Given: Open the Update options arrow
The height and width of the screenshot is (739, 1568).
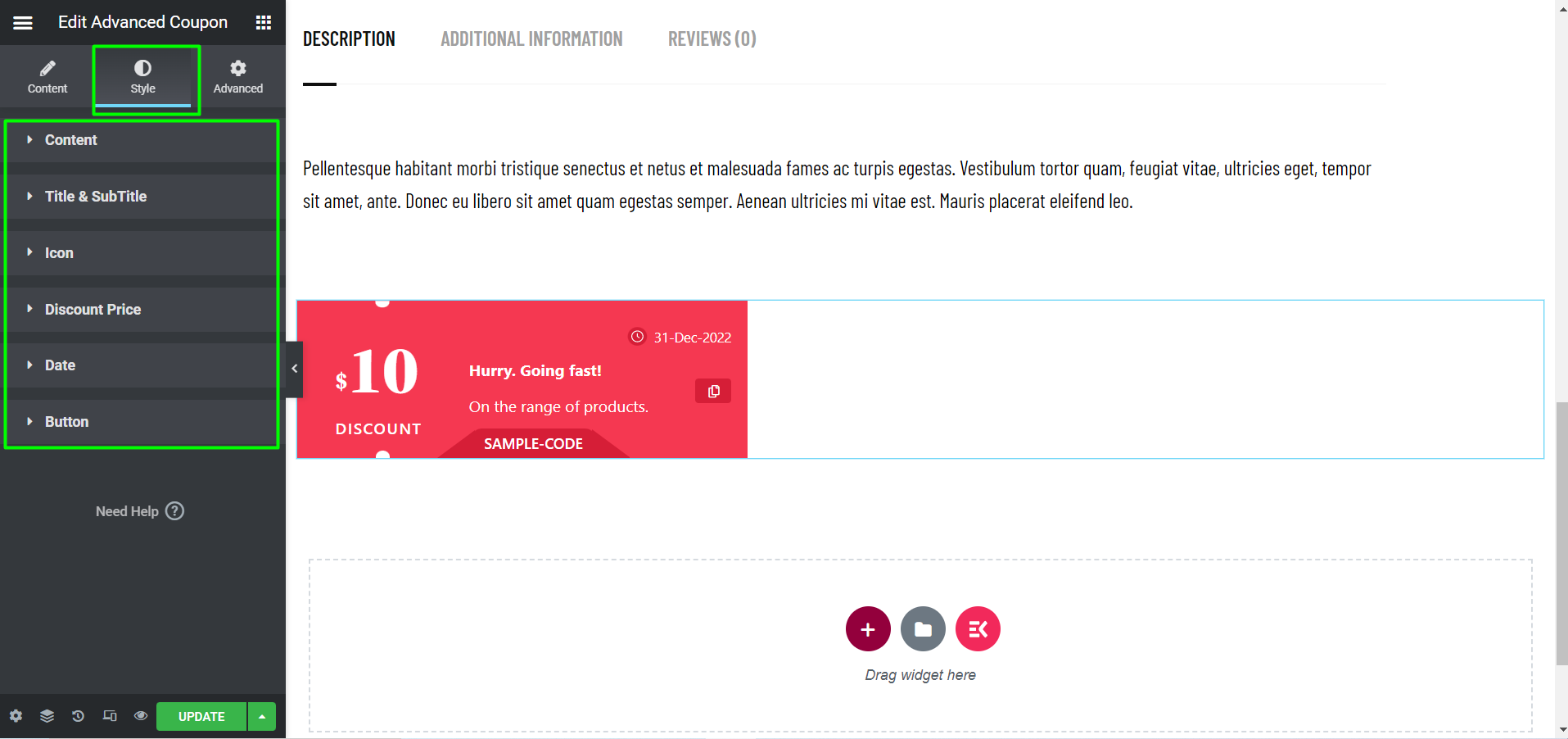Looking at the screenshot, I should tap(260, 716).
